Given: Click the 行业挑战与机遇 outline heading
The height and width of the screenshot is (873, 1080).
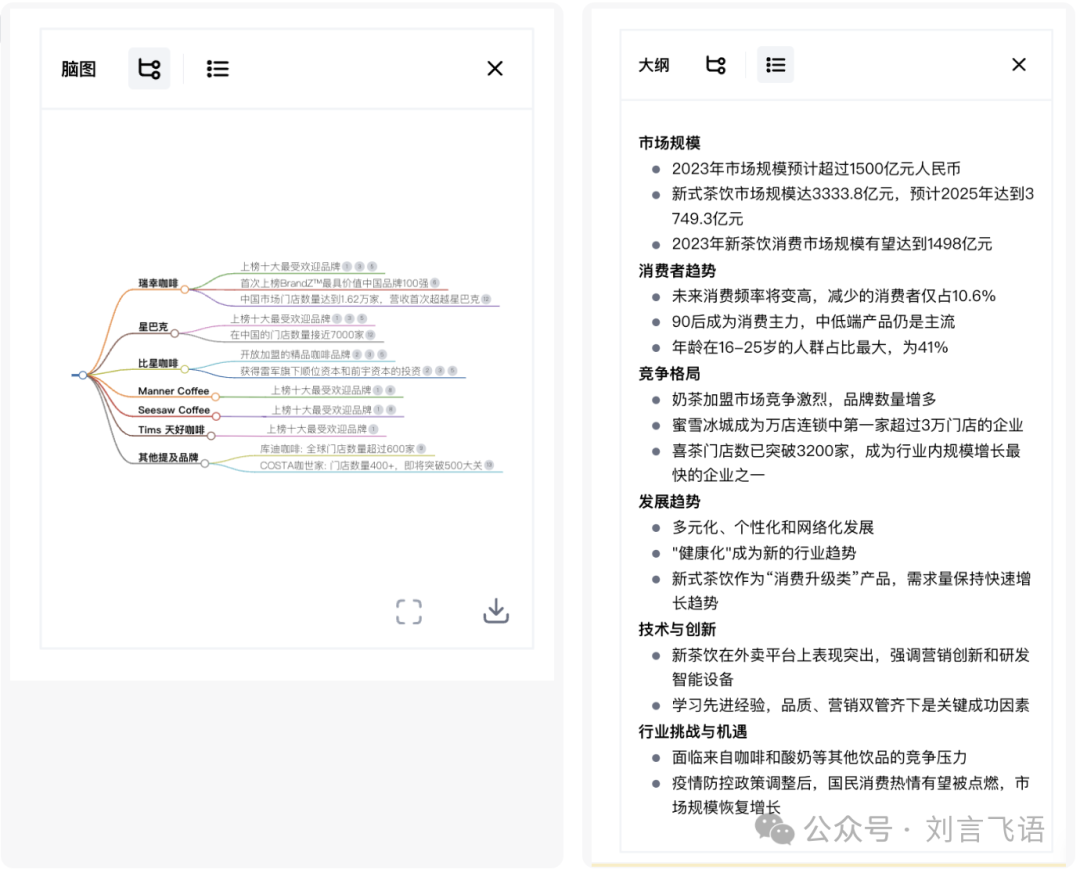Looking at the screenshot, I should pos(693,732).
